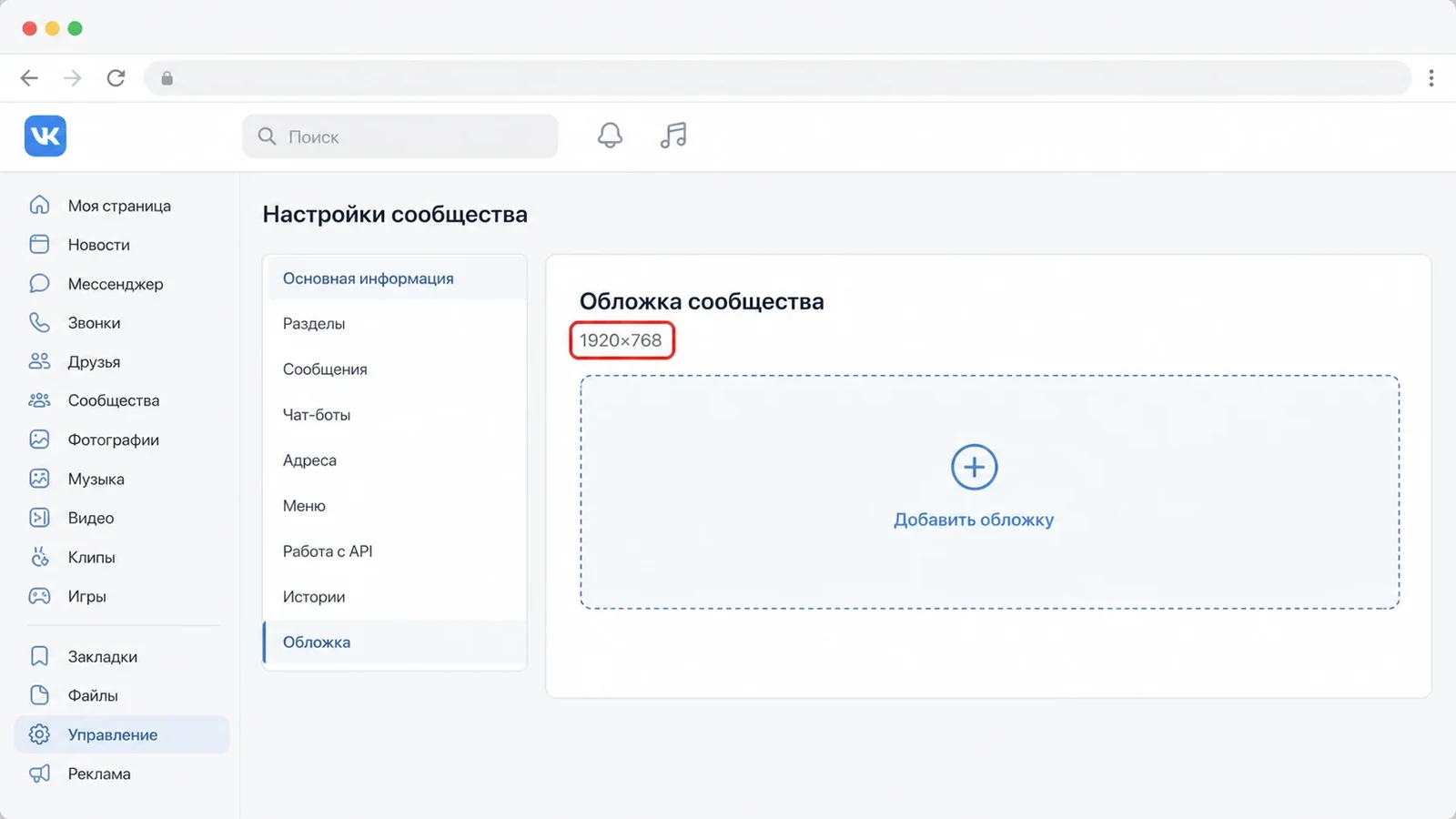Click the address bar lock icon
The width and height of the screenshot is (1456, 819).
point(167,78)
